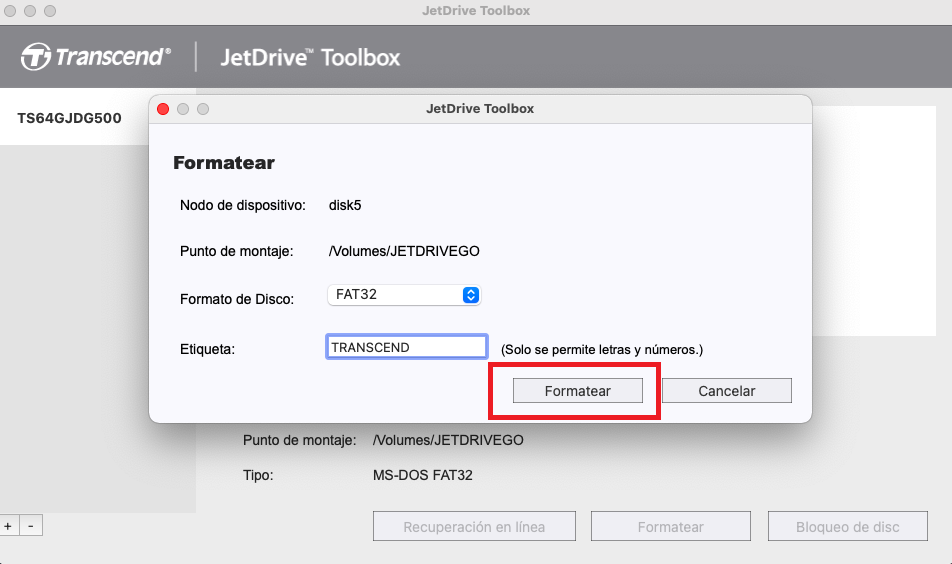This screenshot has height=564, width=952.
Task: Click the Nodo de dispositivo label
Action: (243, 205)
